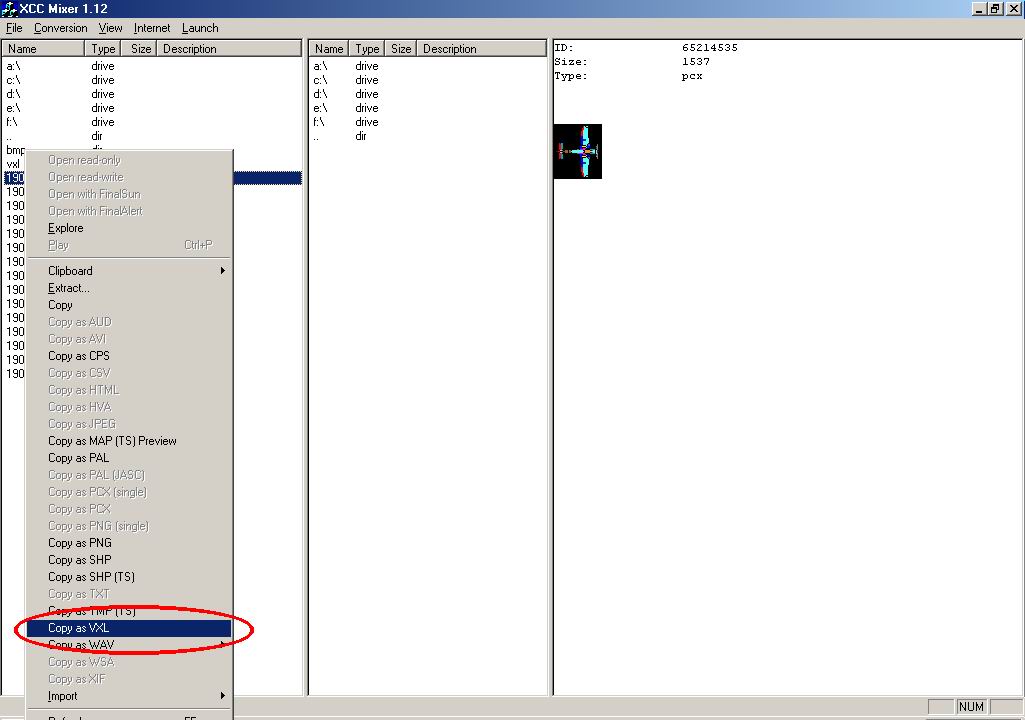Click the greyed Open read-write entry
Viewport: 1025px width, 720px height.
(129, 177)
